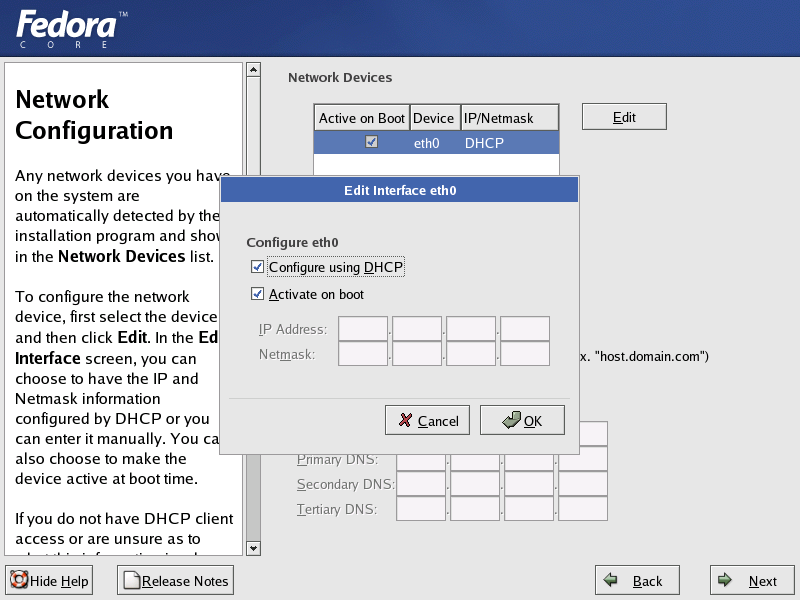Image resolution: width=800 pixels, height=600 pixels.
Task: Select the third Primary DNS octet field
Action: (x=529, y=462)
